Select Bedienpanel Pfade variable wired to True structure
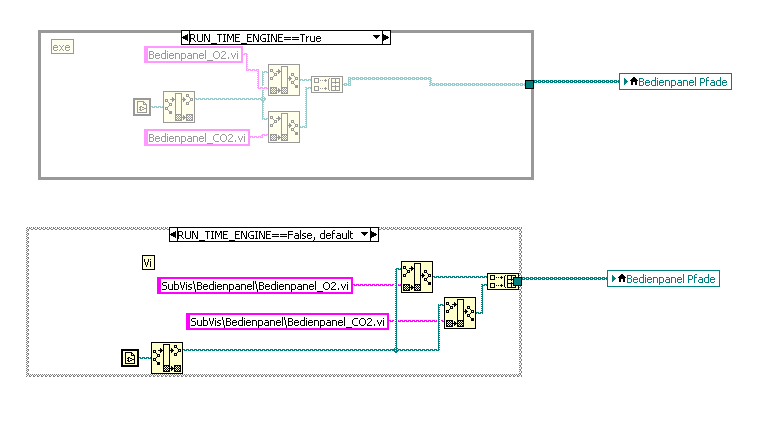761x446 pixels. point(675,82)
